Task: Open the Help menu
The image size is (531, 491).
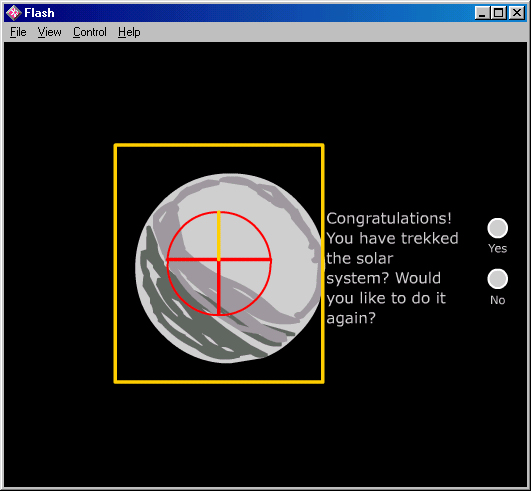Action: tap(129, 32)
